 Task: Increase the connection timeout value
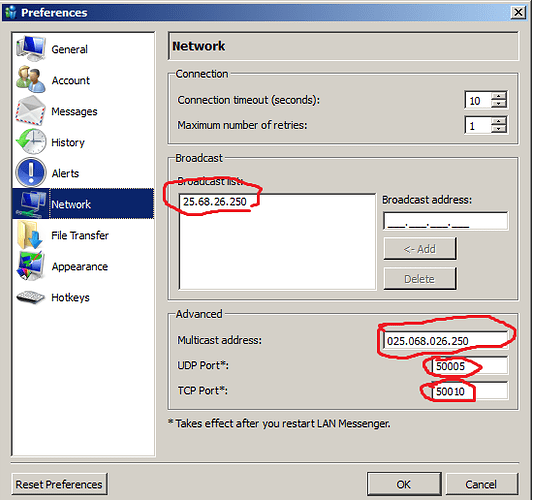[x=499, y=96]
